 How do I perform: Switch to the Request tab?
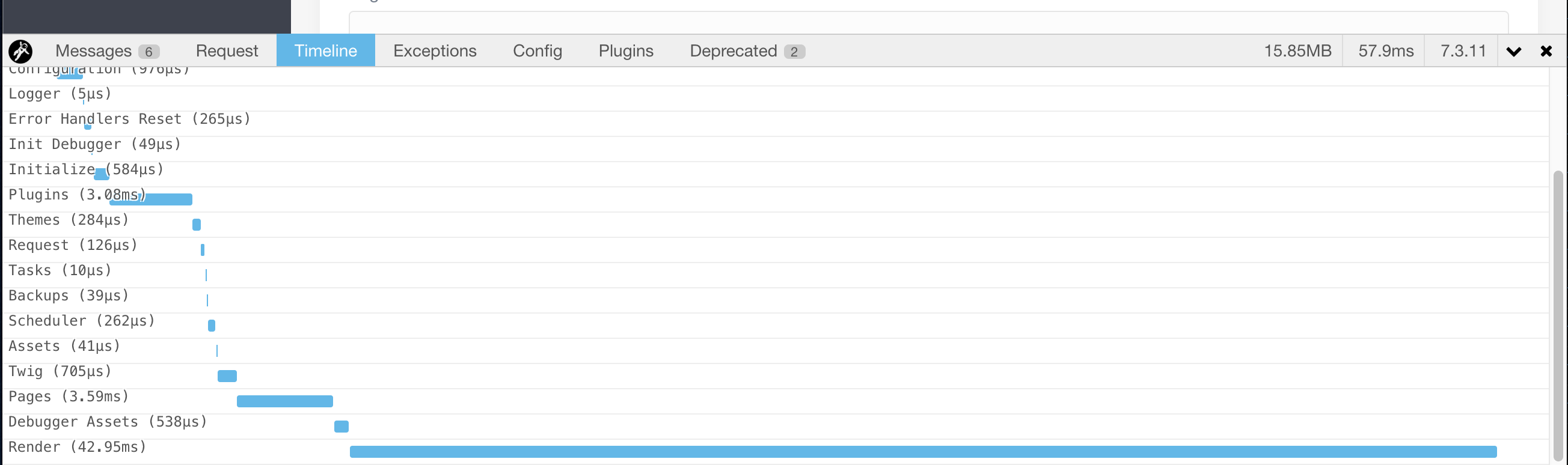(227, 51)
